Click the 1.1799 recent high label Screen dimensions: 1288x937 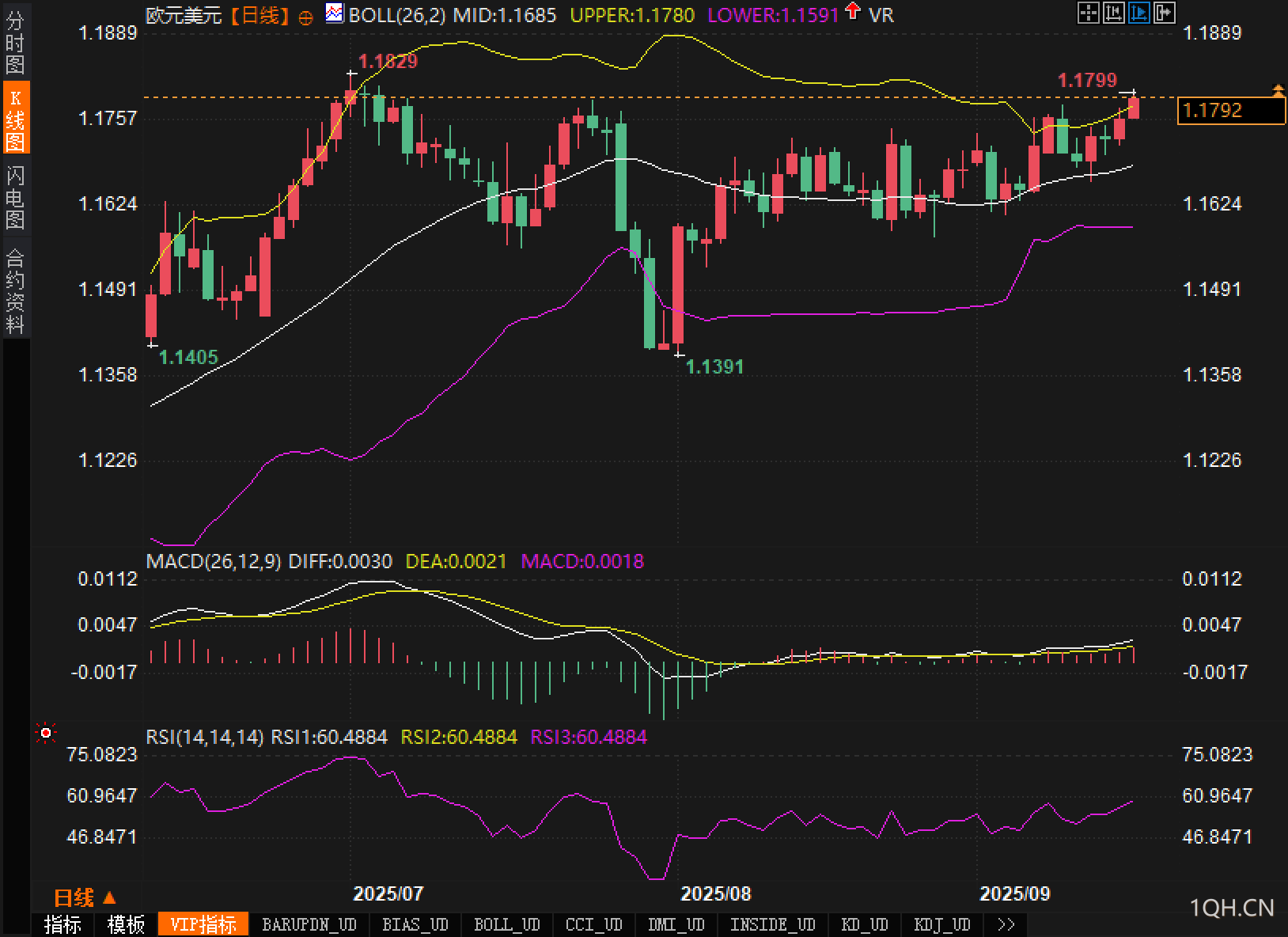pos(1087,80)
